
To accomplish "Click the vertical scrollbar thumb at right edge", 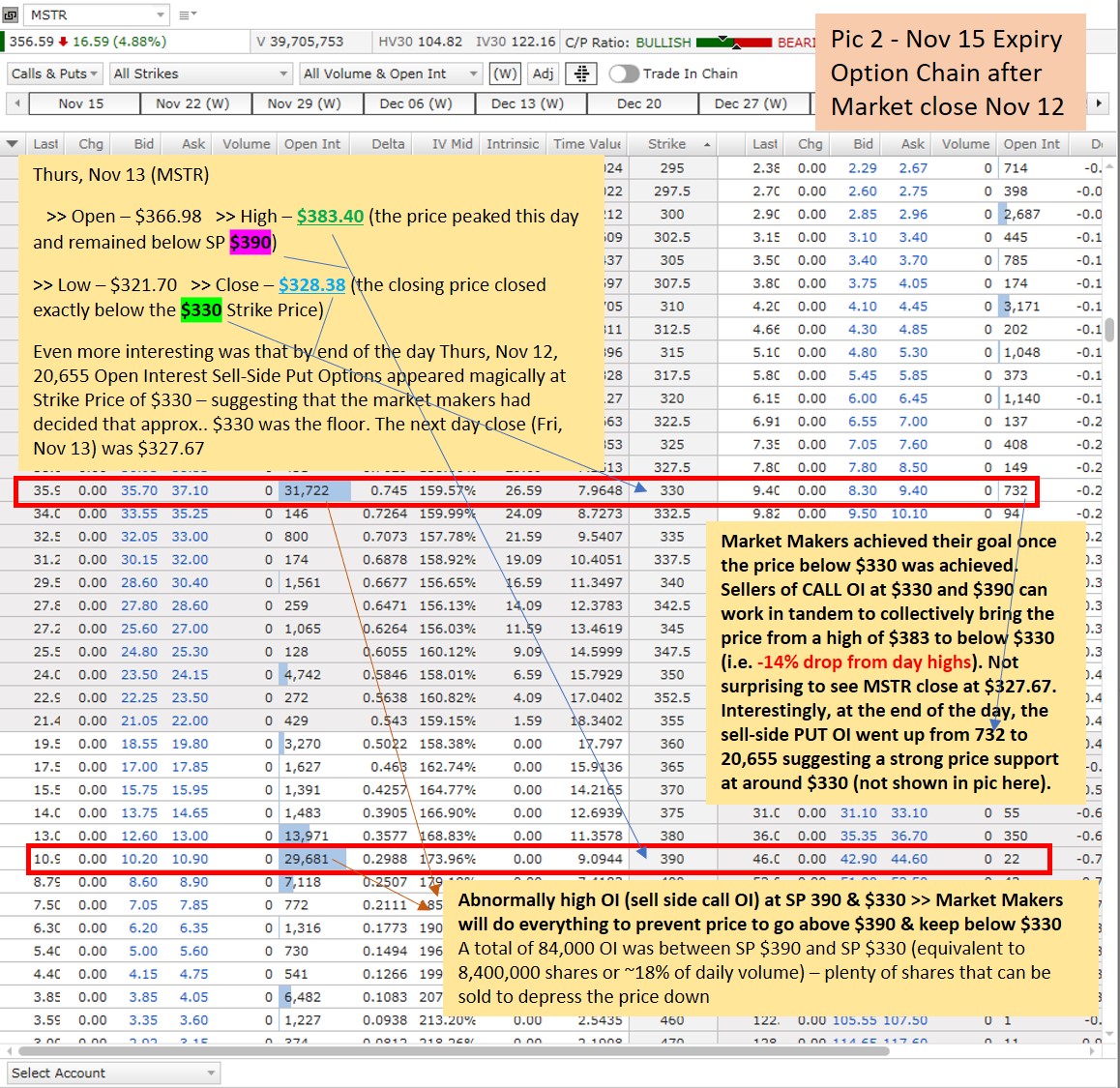I will [1109, 330].
